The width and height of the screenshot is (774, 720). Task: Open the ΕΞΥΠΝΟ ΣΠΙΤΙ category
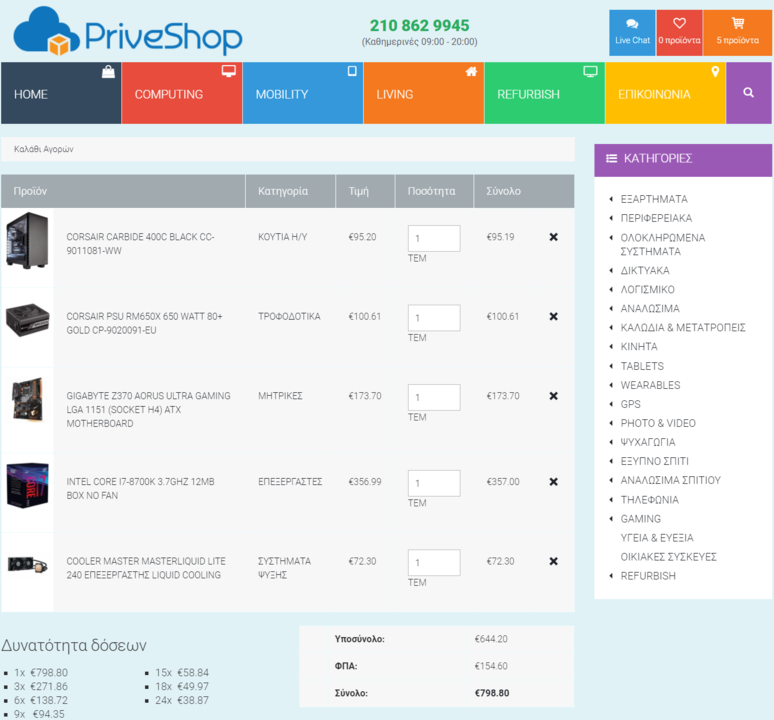pos(654,461)
